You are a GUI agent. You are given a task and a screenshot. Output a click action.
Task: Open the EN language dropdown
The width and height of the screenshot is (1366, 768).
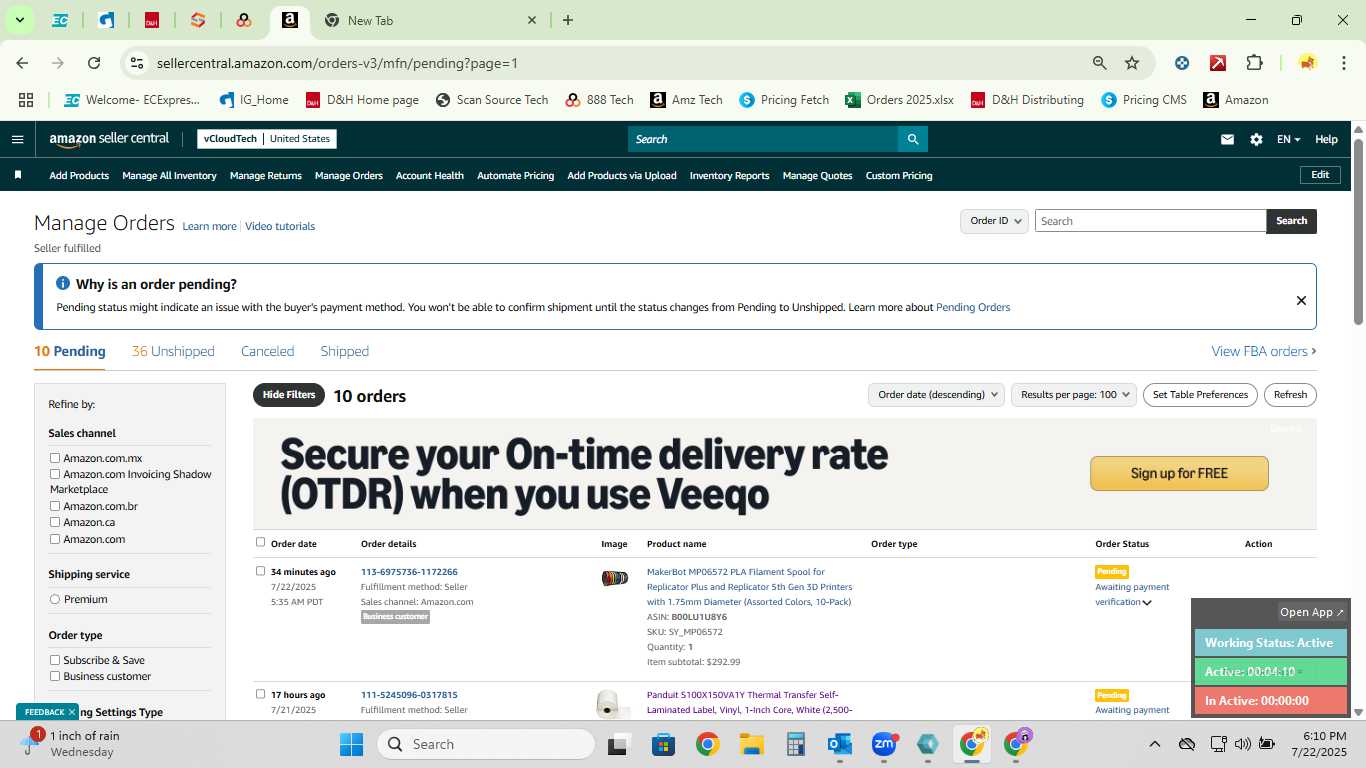(1288, 139)
